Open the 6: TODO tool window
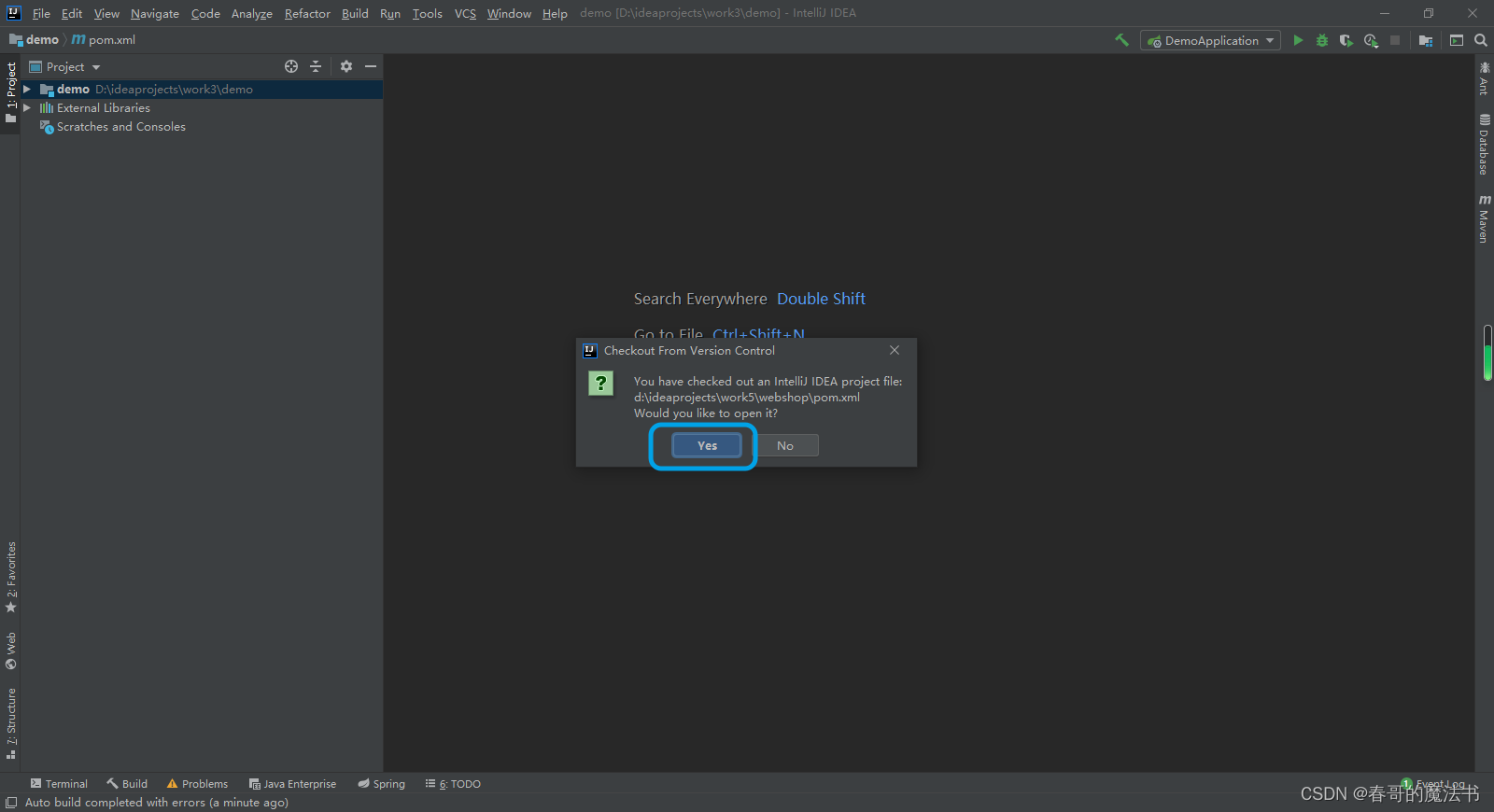1494x812 pixels. pyautogui.click(x=453, y=784)
